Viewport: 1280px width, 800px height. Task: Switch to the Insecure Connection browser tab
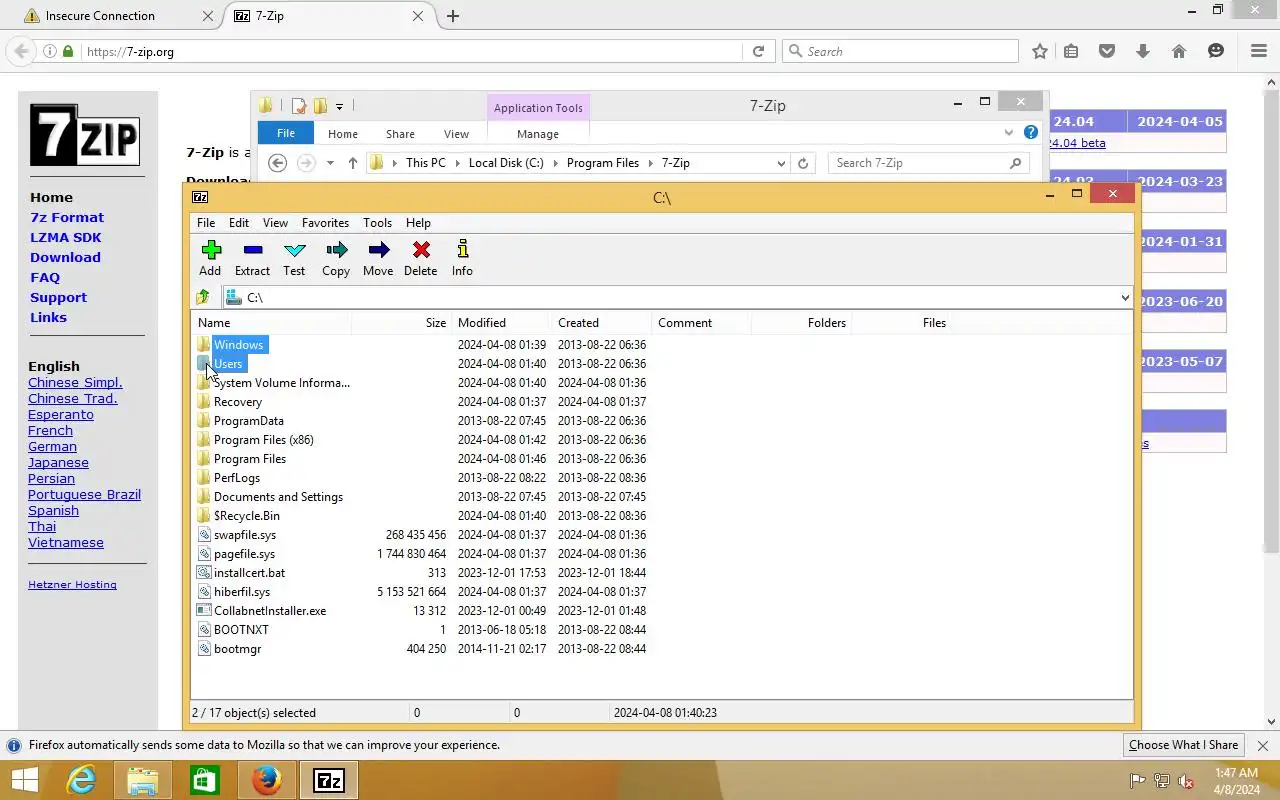(112, 16)
